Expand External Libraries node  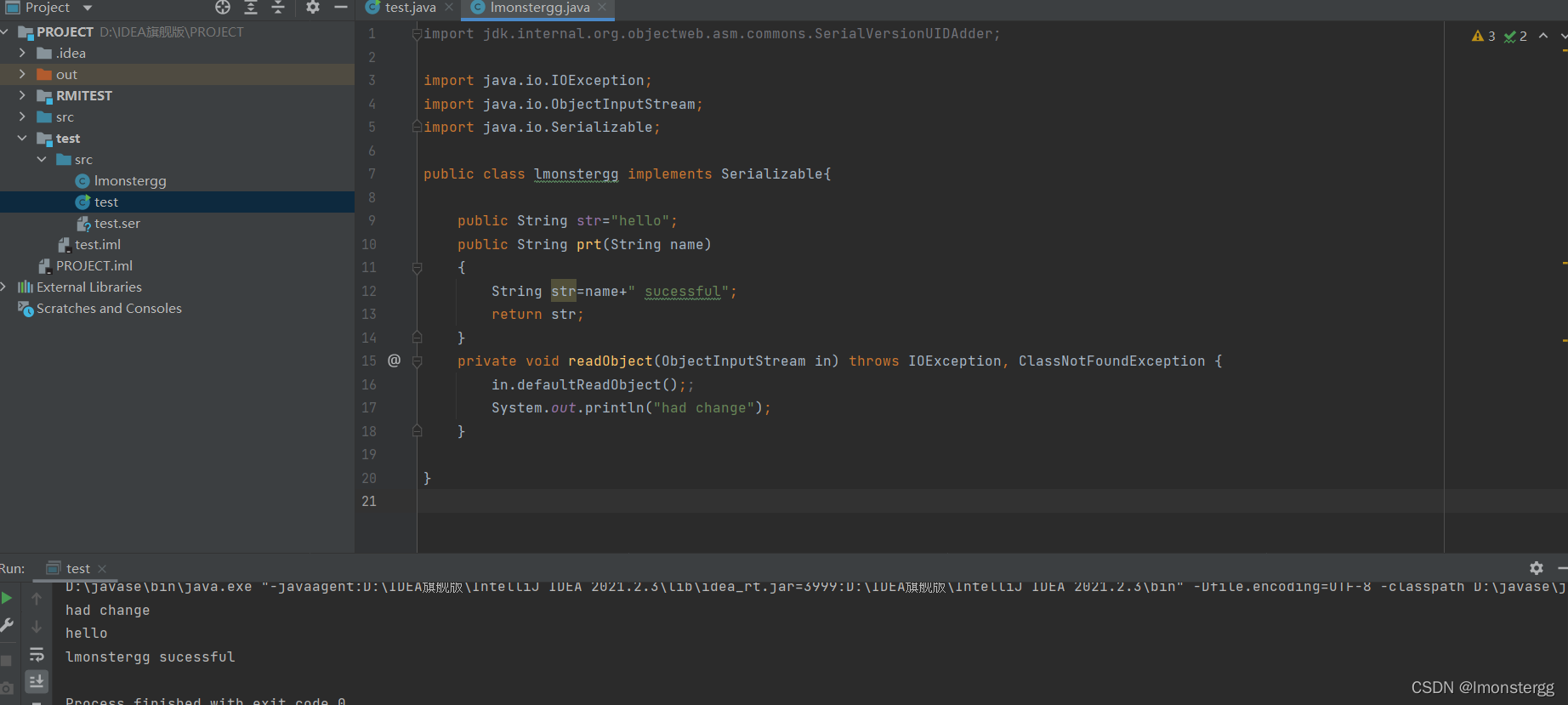coord(4,287)
